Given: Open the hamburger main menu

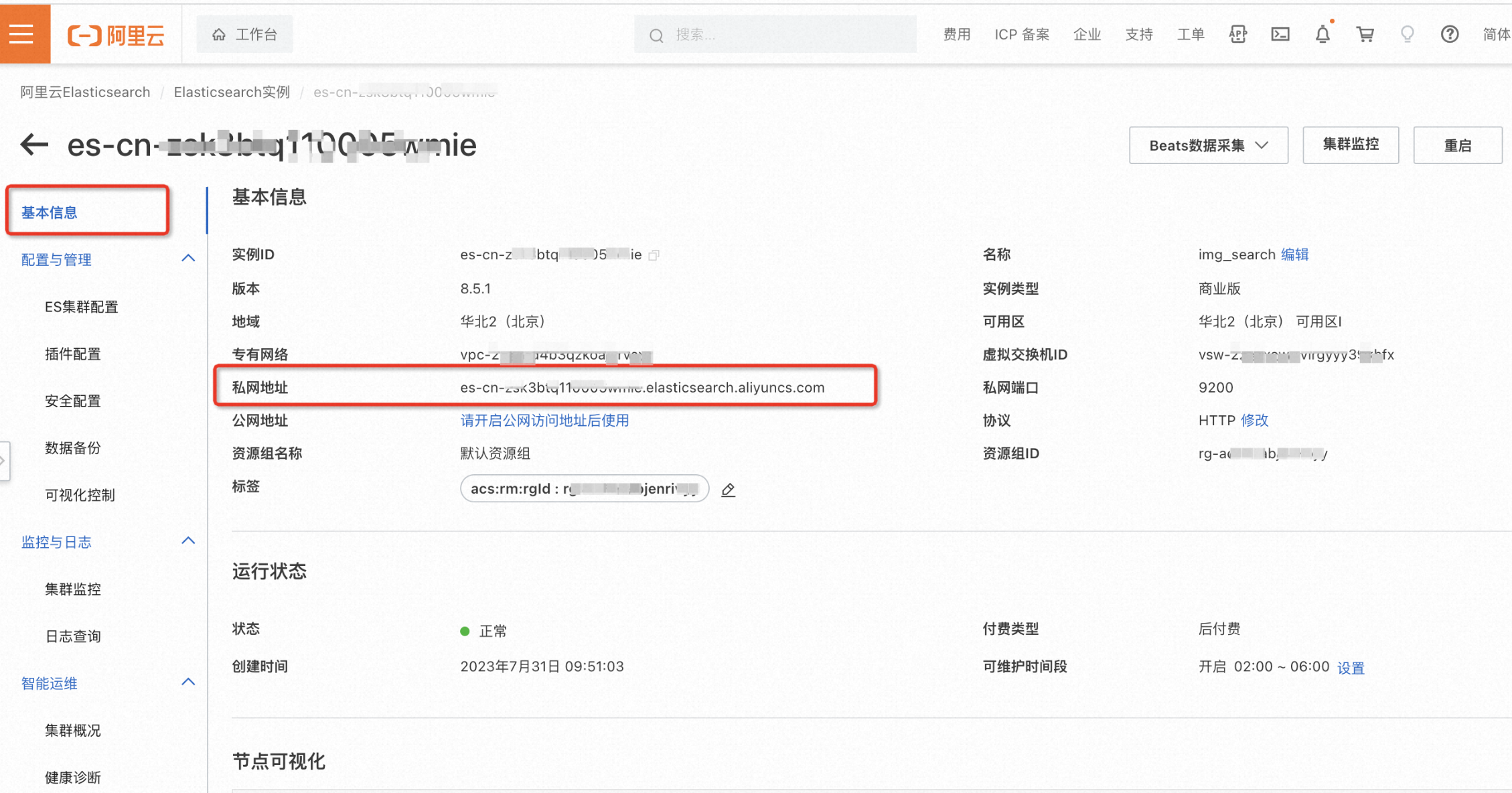Looking at the screenshot, I should point(22,34).
